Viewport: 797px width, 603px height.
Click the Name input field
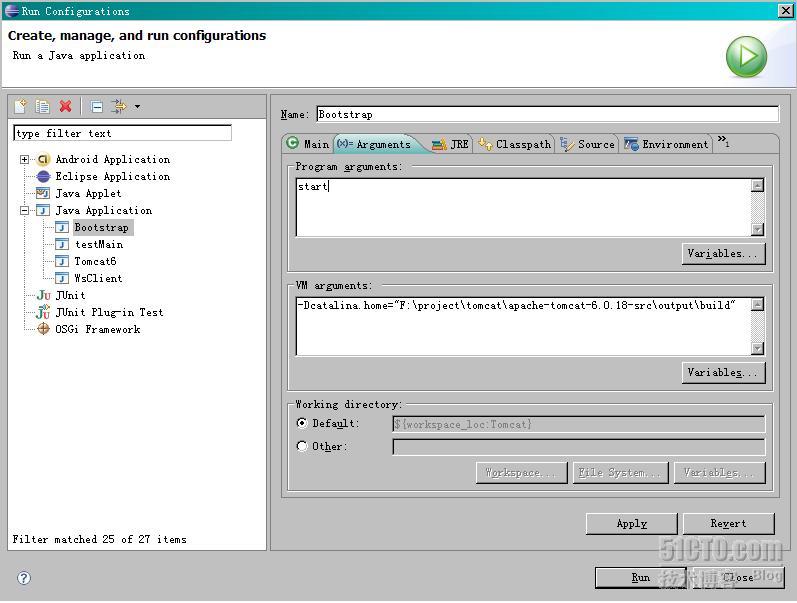(546, 115)
